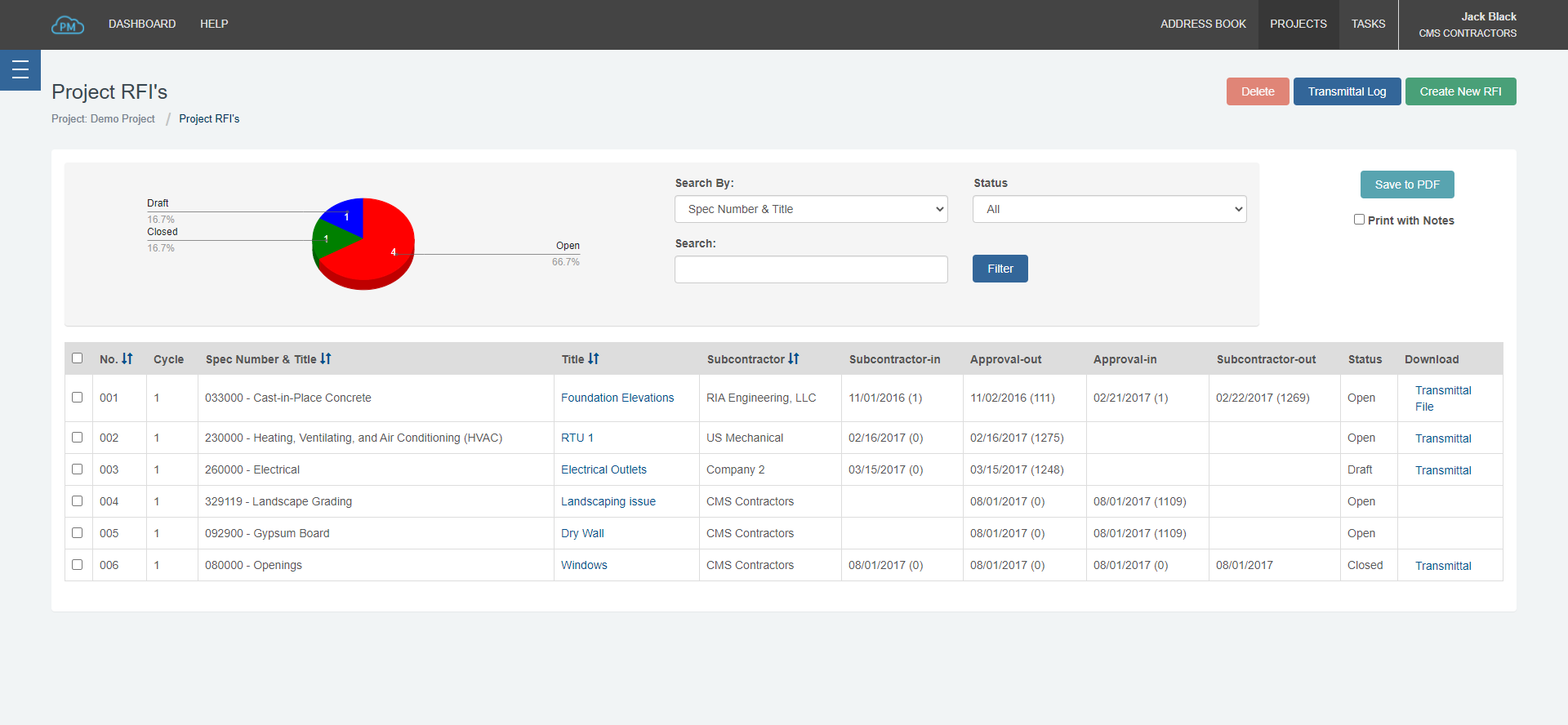Download Transmittal for RFI 002

[1443, 438]
